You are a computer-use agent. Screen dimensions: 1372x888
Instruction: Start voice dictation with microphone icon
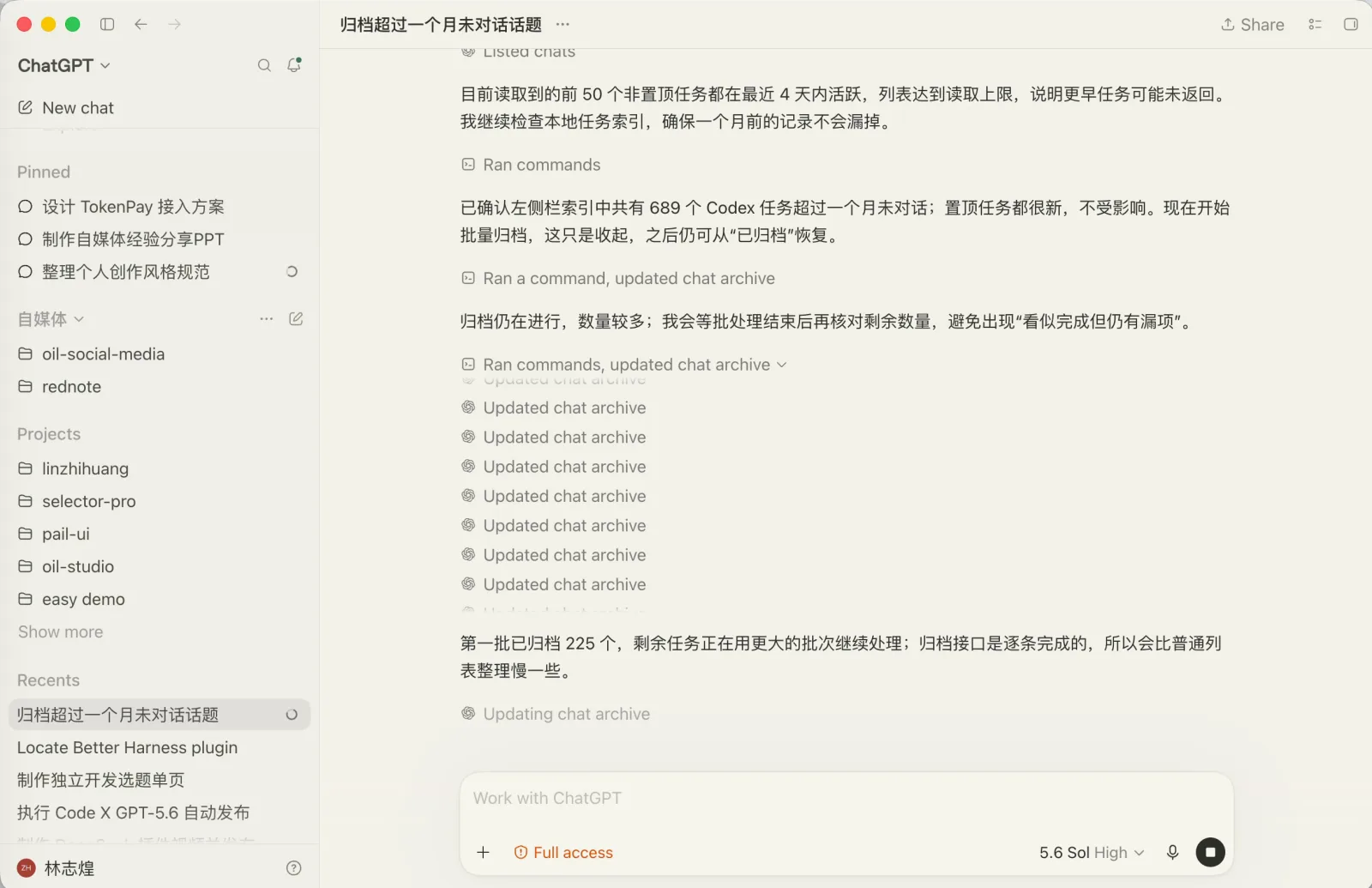click(1172, 852)
